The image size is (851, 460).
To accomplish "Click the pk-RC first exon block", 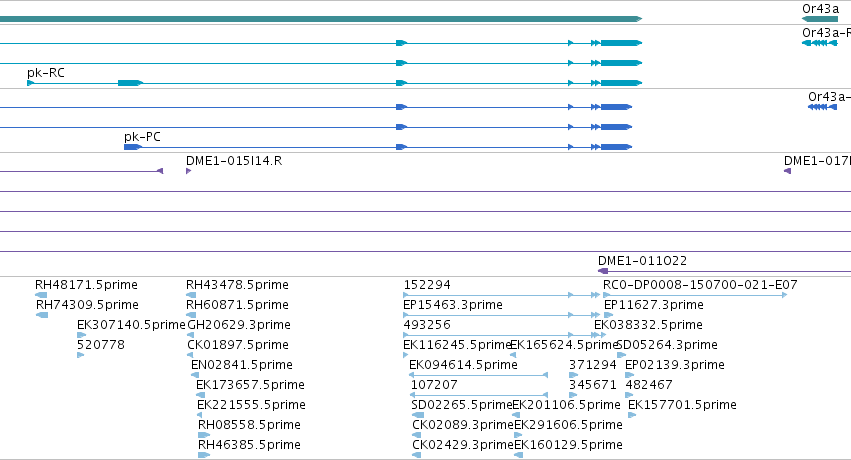I will (x=31, y=83).
